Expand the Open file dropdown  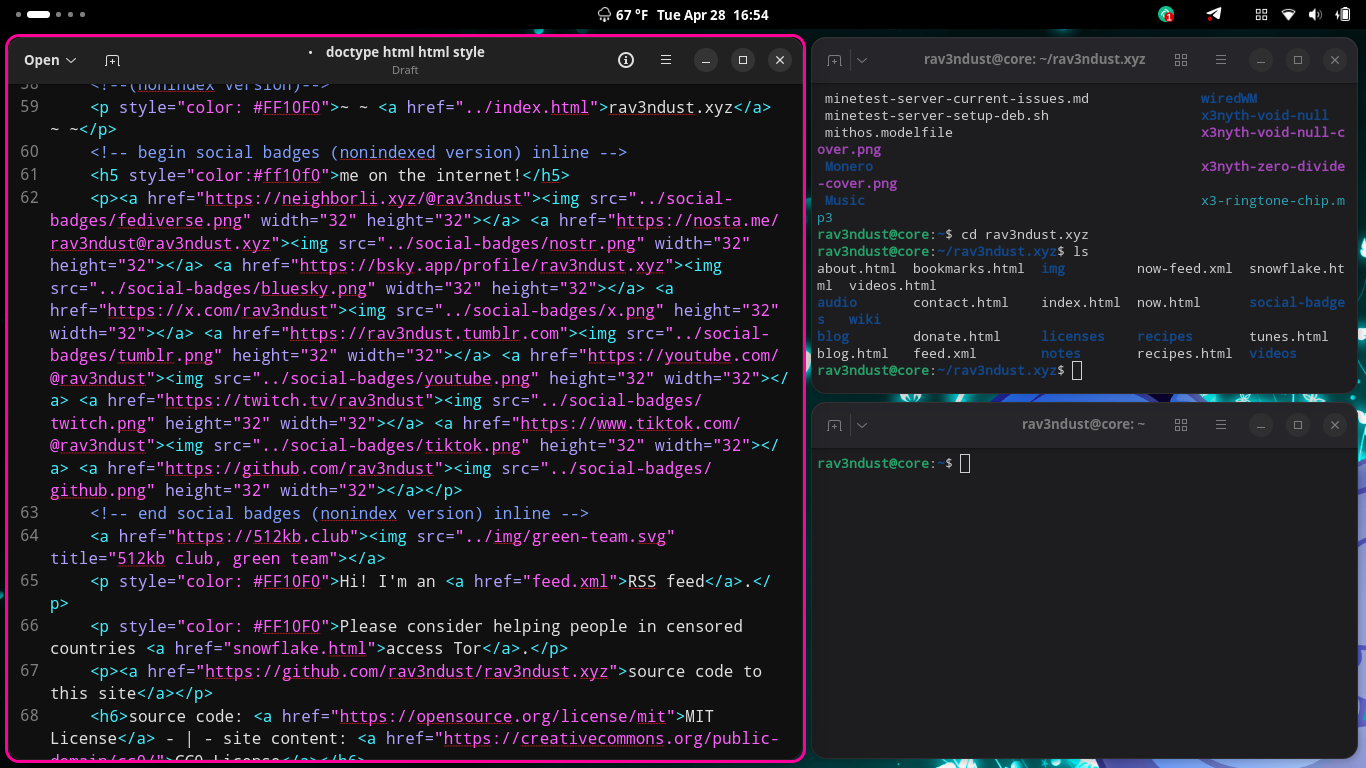click(x=50, y=60)
